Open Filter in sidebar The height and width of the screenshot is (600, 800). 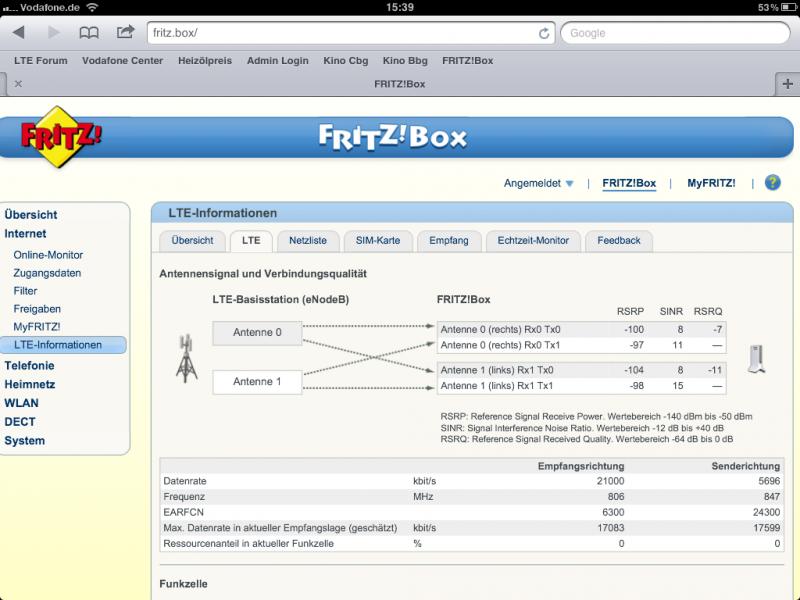(25, 291)
